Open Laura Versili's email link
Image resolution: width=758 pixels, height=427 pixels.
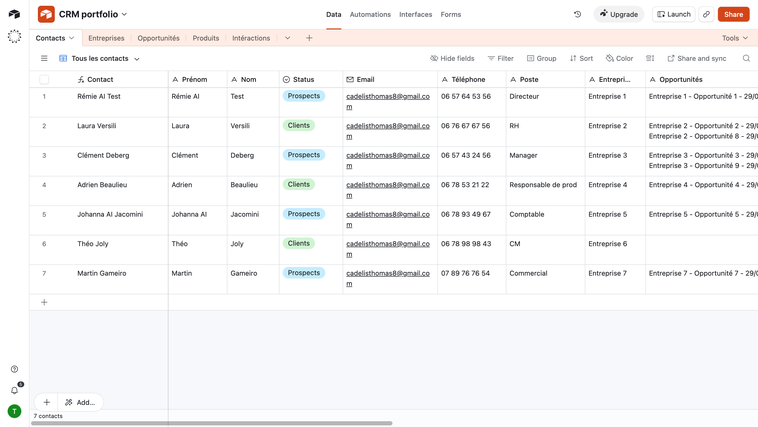(x=387, y=126)
